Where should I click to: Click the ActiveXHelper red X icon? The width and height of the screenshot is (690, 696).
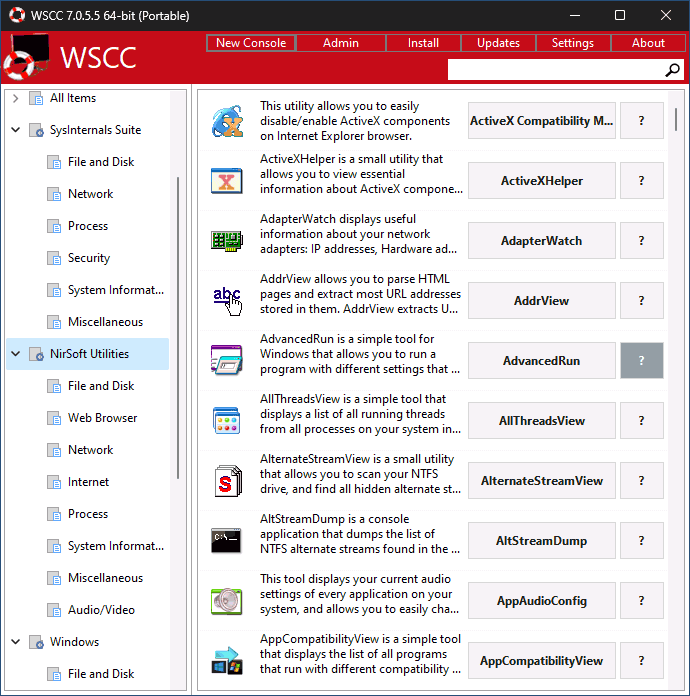click(x=227, y=181)
